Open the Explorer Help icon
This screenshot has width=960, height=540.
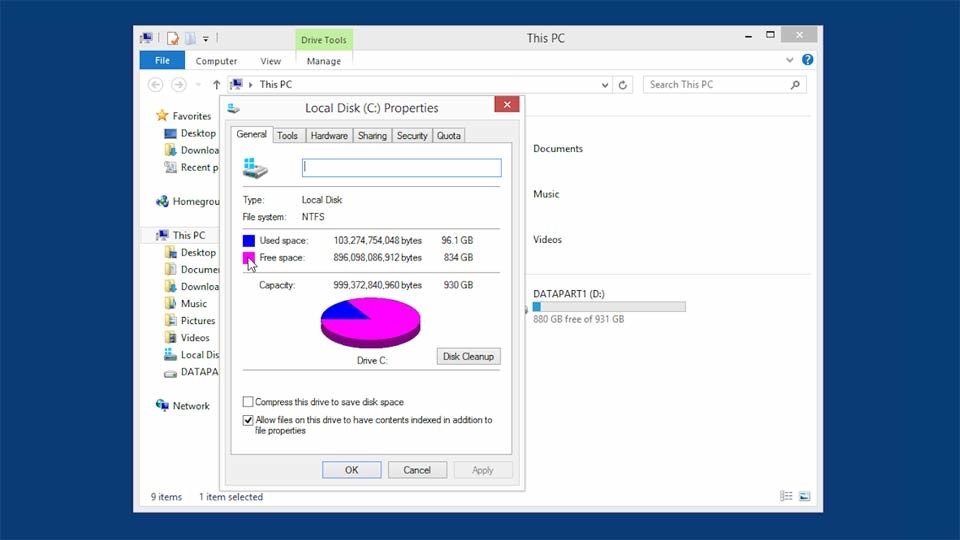808,60
